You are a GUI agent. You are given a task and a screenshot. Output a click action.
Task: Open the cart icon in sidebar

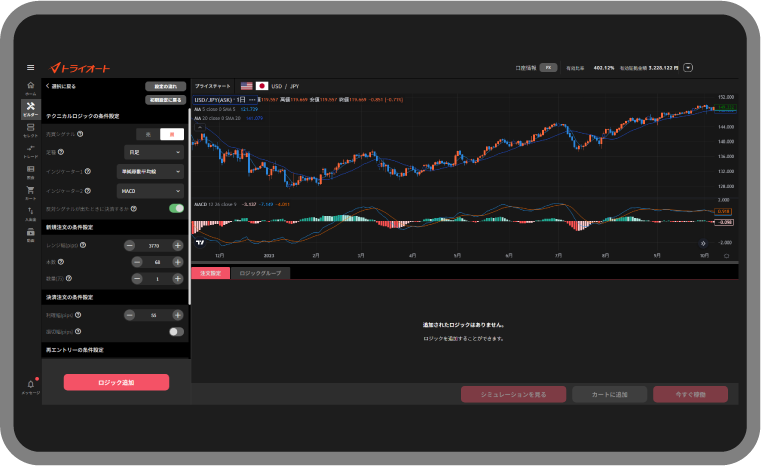pyautogui.click(x=31, y=191)
